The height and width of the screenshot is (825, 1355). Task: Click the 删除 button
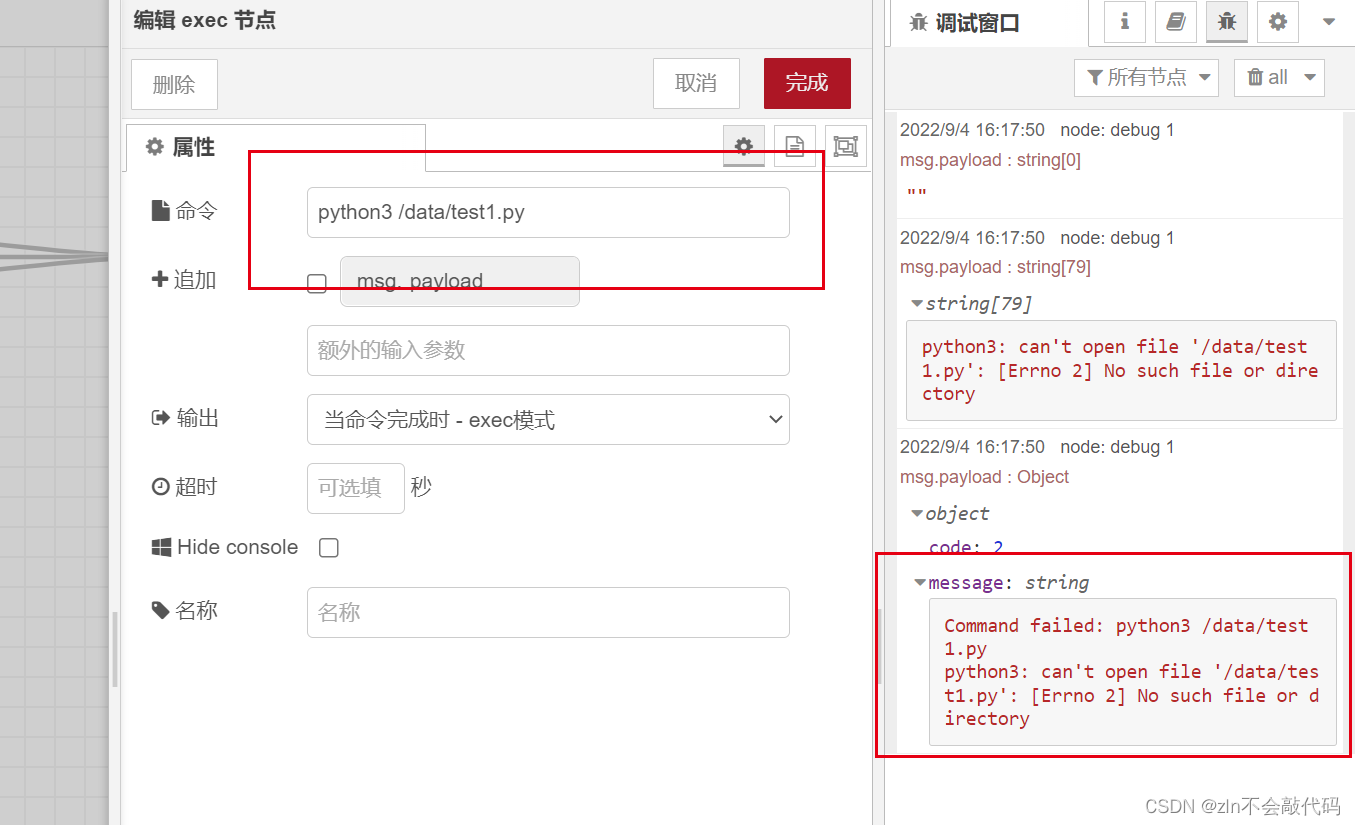point(174,84)
